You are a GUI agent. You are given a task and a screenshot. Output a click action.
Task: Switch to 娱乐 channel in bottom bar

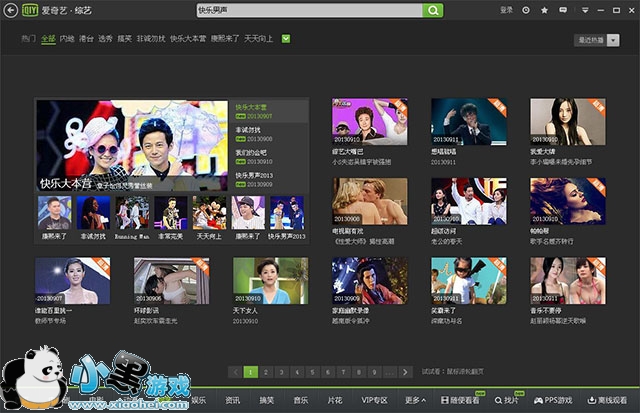coord(199,400)
